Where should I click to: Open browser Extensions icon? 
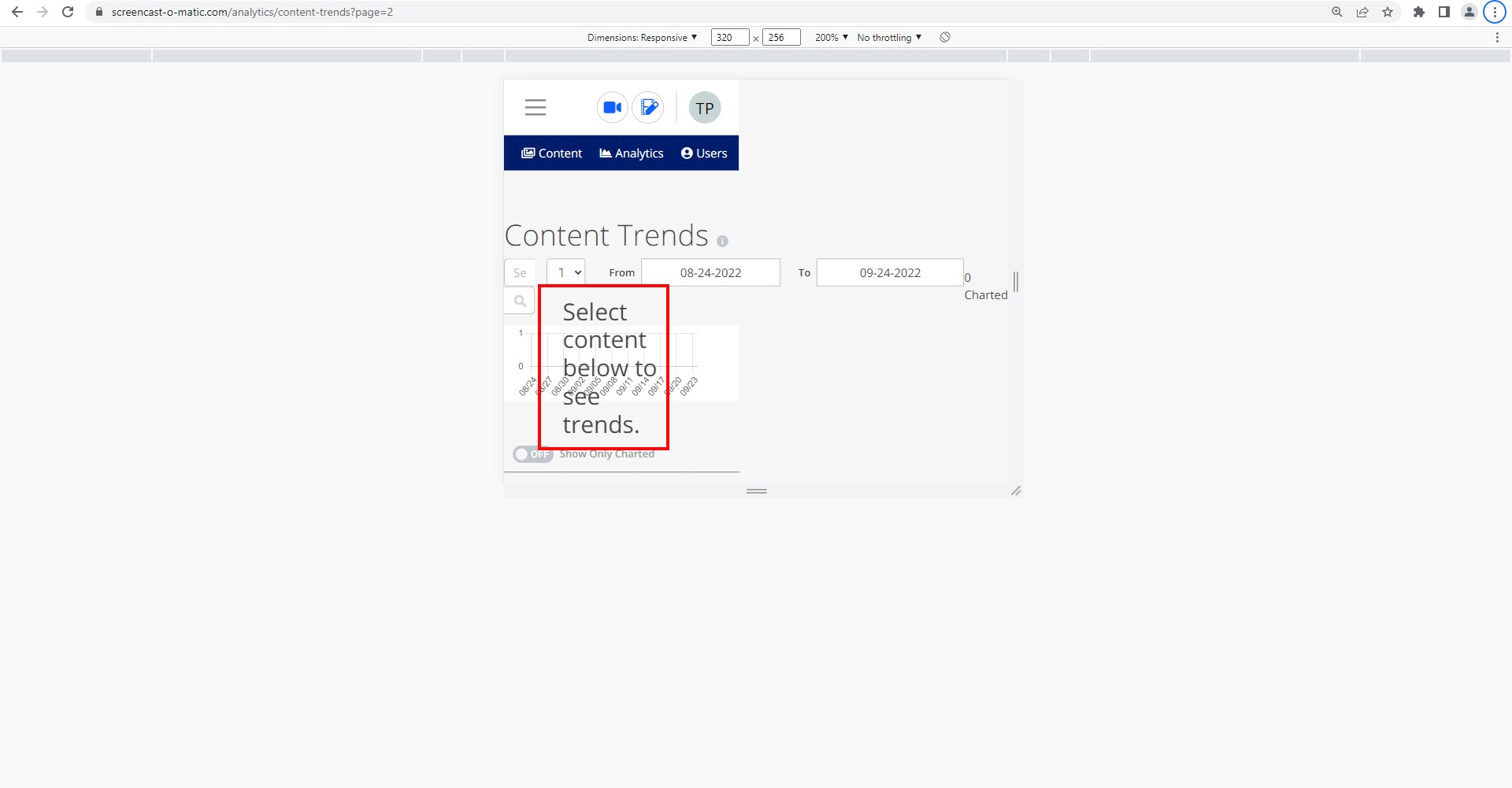[x=1419, y=12]
